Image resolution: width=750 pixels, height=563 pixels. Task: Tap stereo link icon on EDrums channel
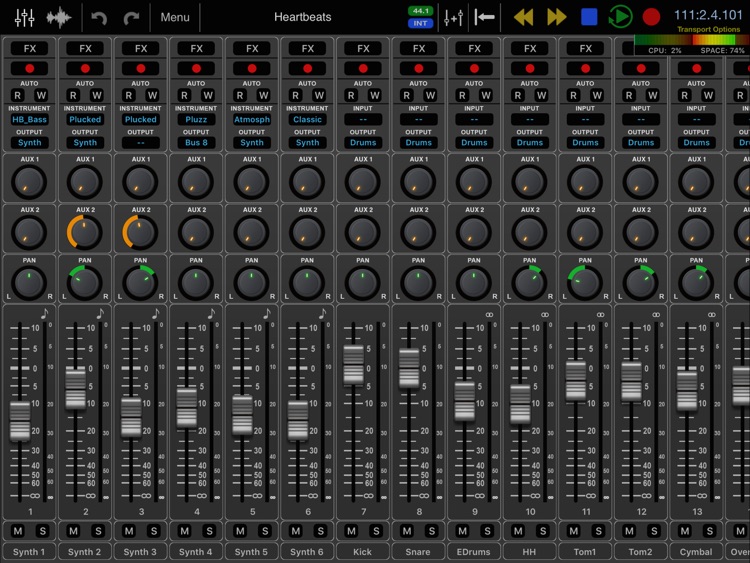coord(489,314)
